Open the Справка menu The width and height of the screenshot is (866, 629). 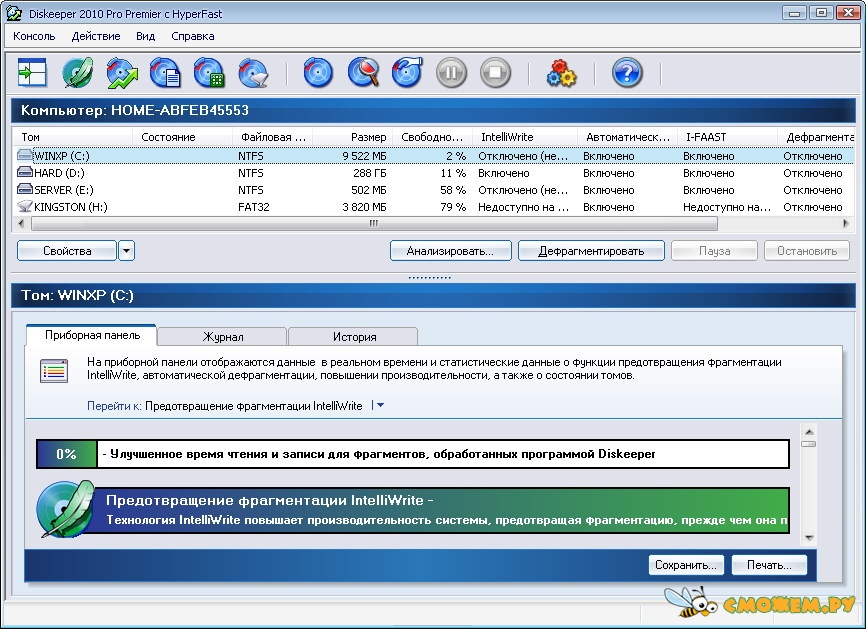tap(193, 36)
